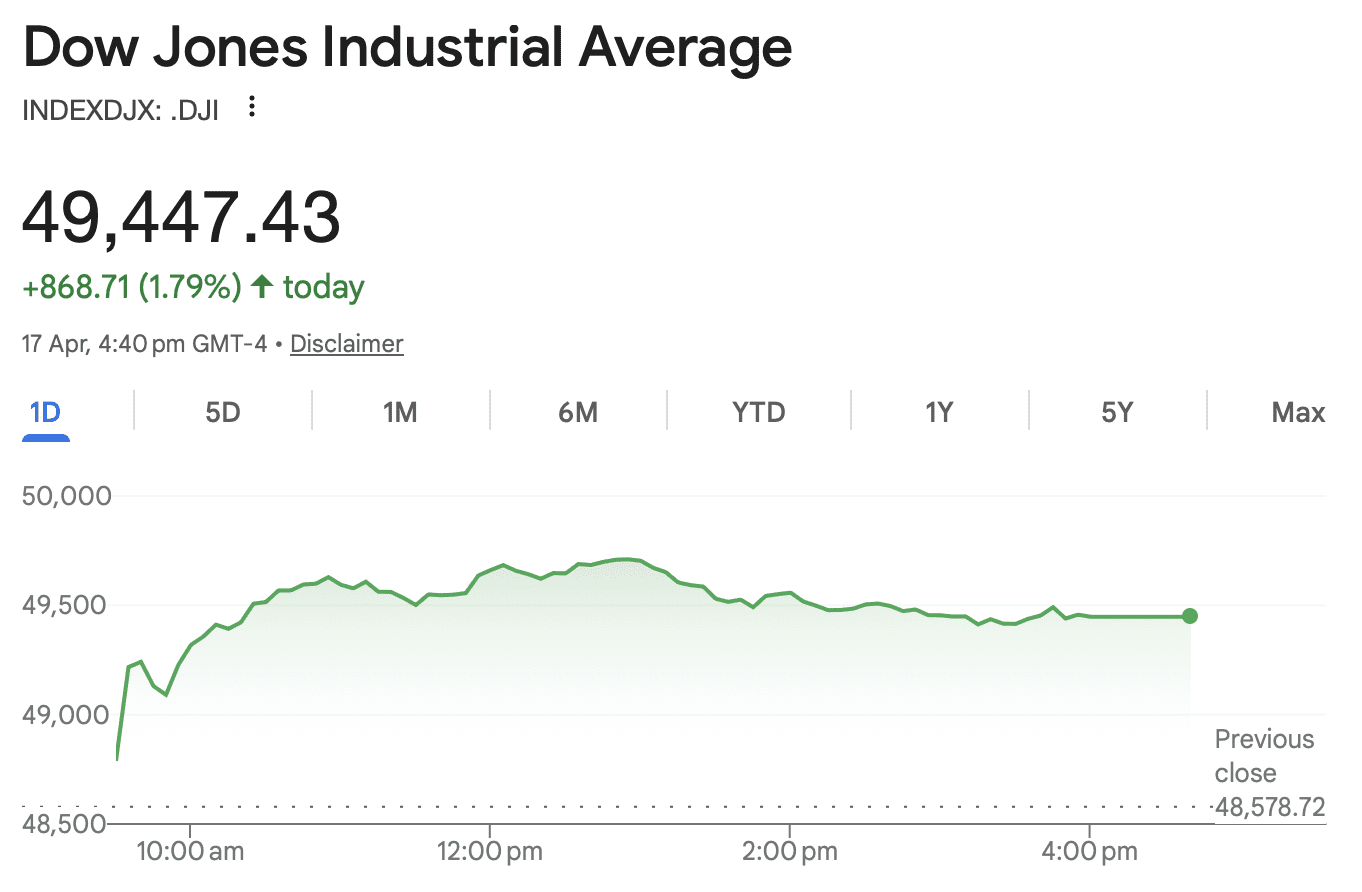Select the 1Y range tab

coord(938,412)
